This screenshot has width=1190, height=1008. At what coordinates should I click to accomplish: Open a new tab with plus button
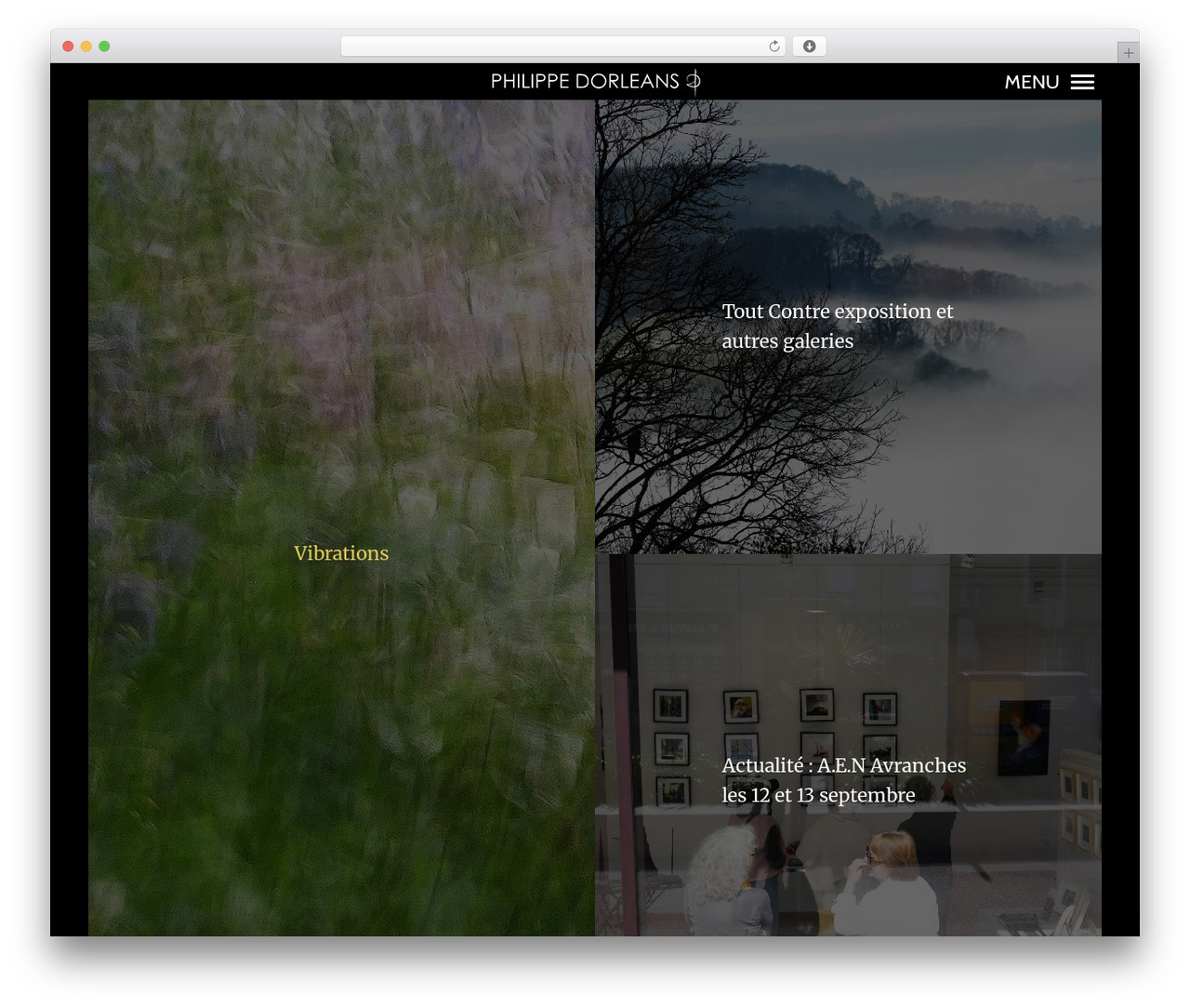(1128, 53)
